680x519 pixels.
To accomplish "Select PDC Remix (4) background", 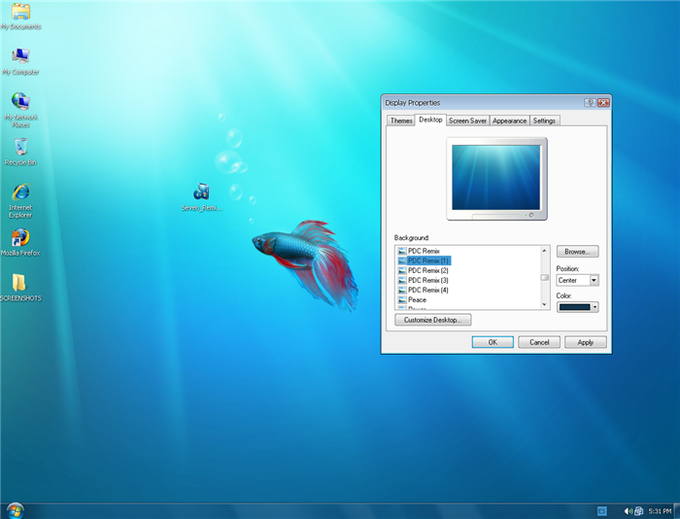I will pyautogui.click(x=423, y=290).
